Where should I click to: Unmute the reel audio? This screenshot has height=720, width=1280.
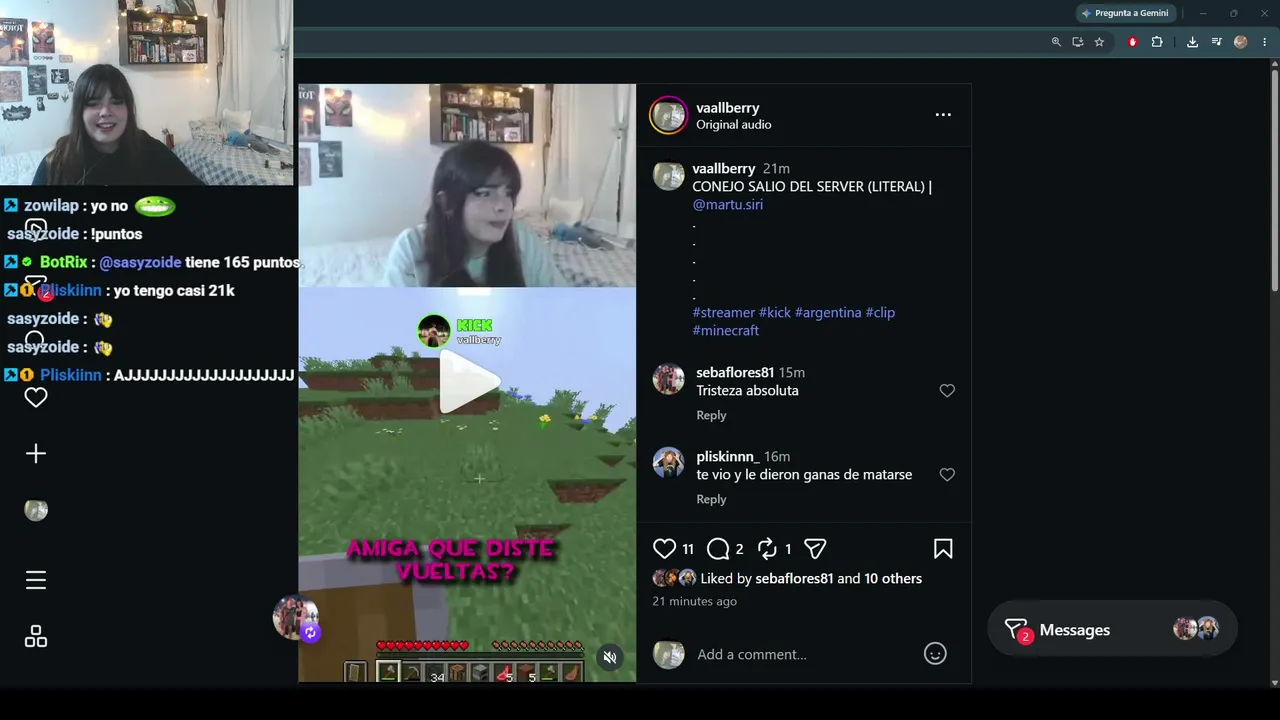pos(610,657)
